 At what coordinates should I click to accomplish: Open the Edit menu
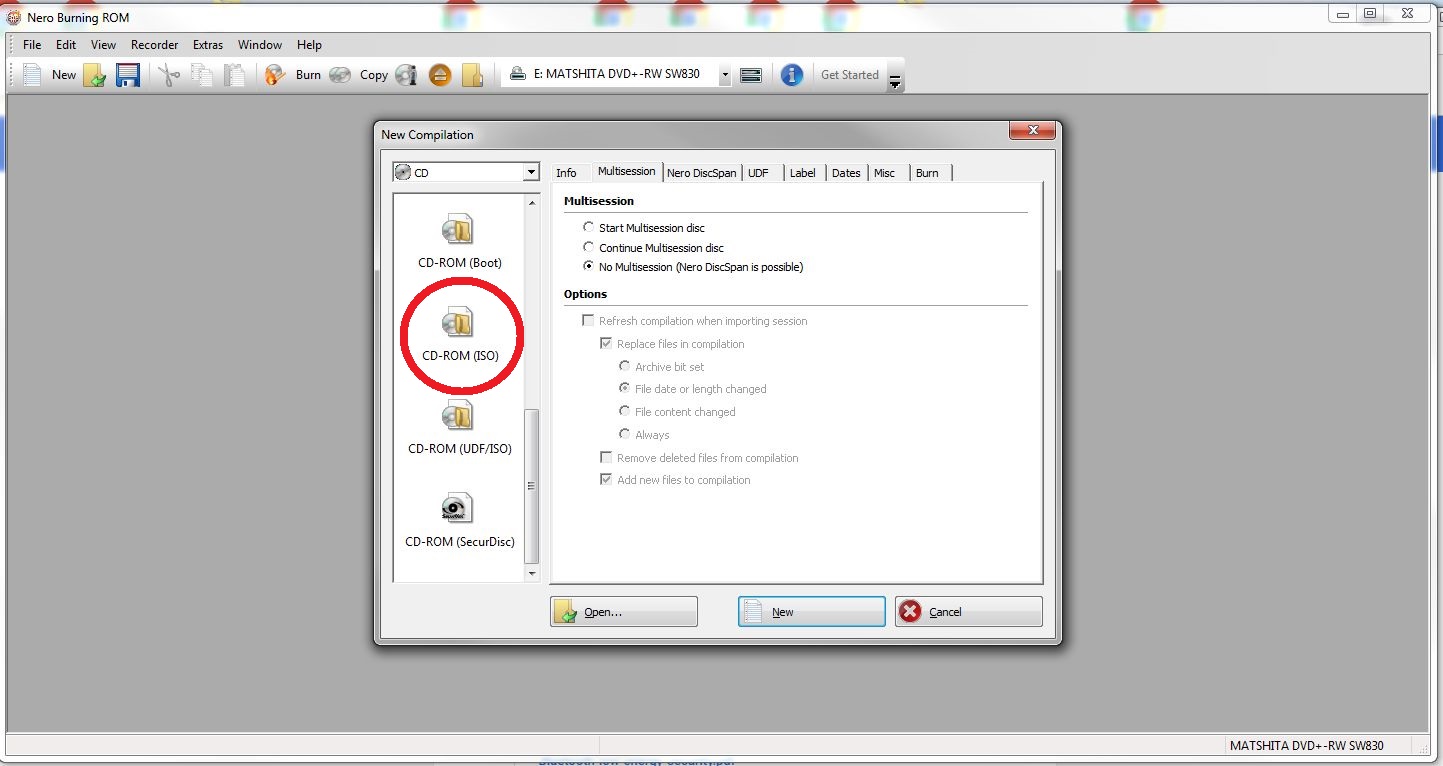pos(66,45)
